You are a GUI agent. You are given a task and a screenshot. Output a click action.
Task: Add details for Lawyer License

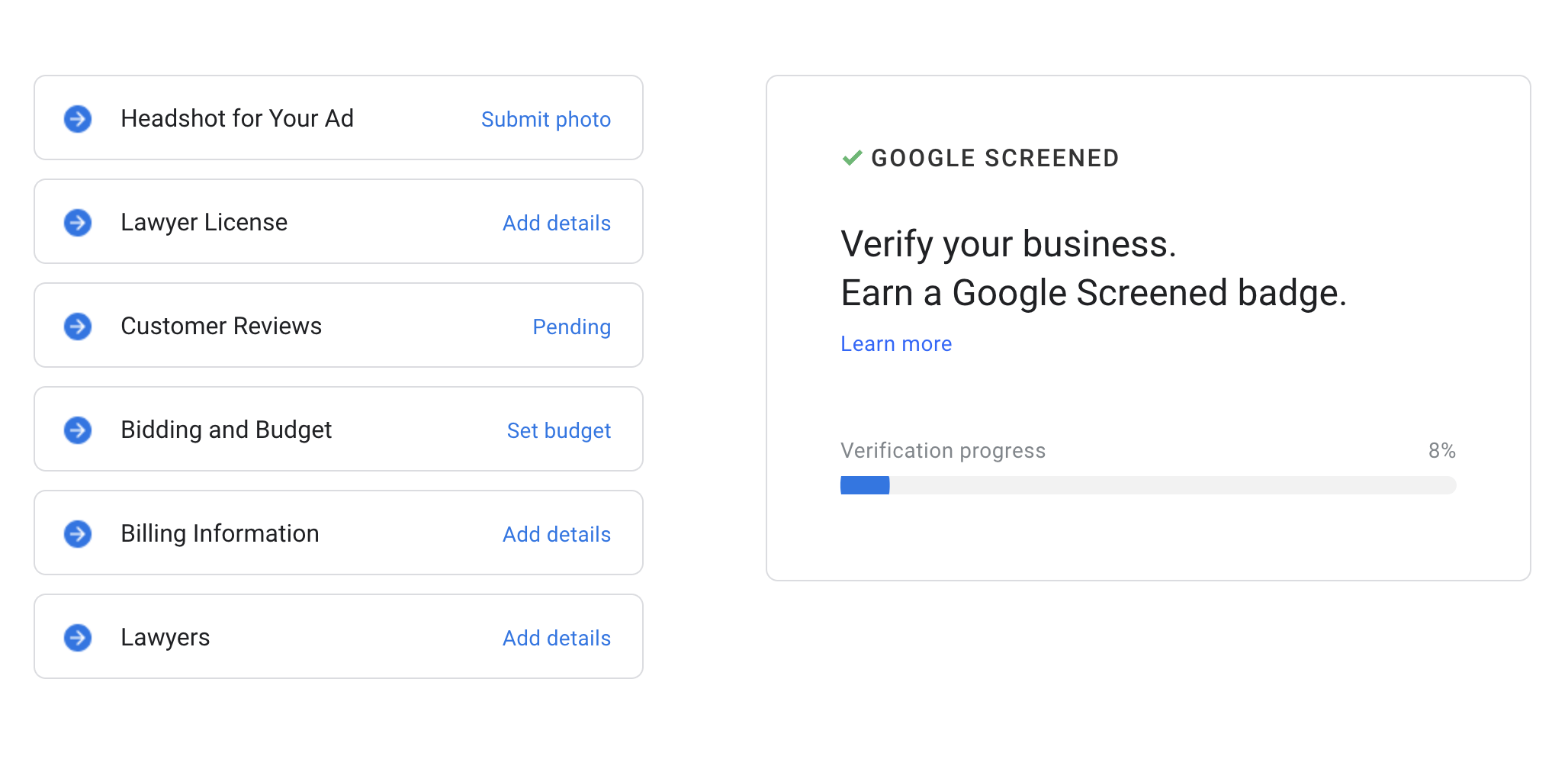tap(557, 223)
